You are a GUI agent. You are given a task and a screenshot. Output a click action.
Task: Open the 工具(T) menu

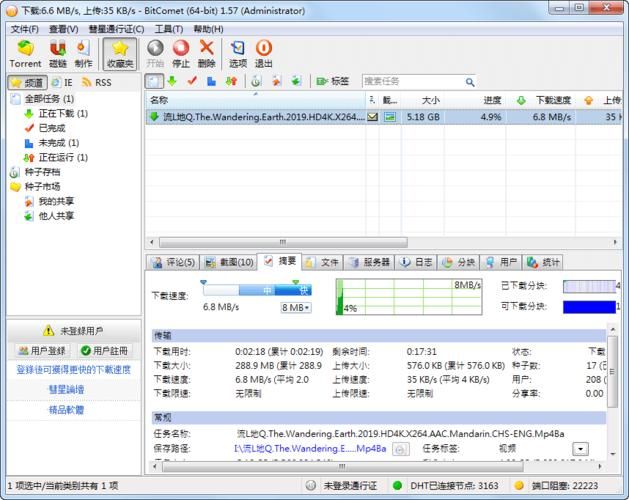169,29
